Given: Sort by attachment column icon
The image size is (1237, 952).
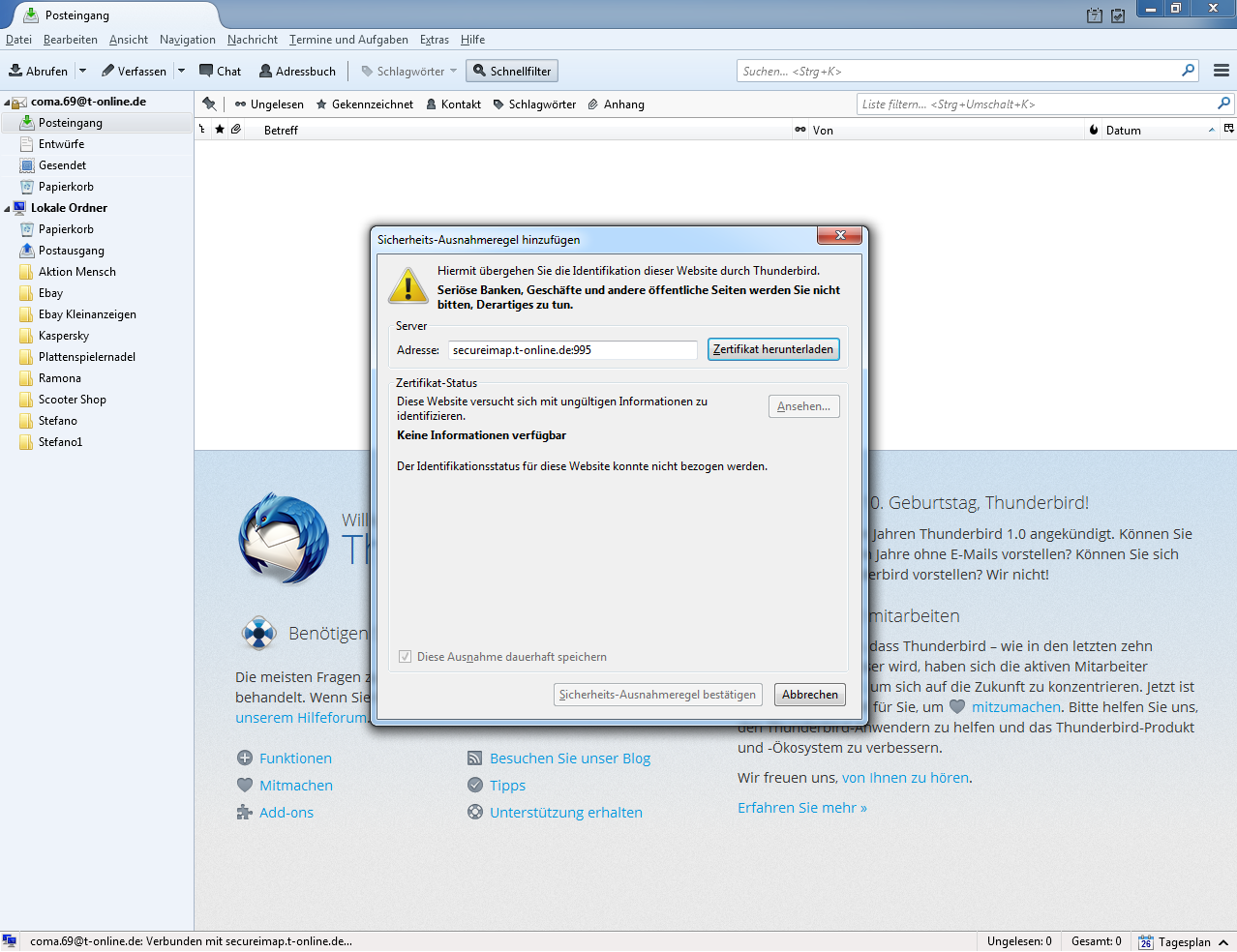Looking at the screenshot, I should [235, 130].
